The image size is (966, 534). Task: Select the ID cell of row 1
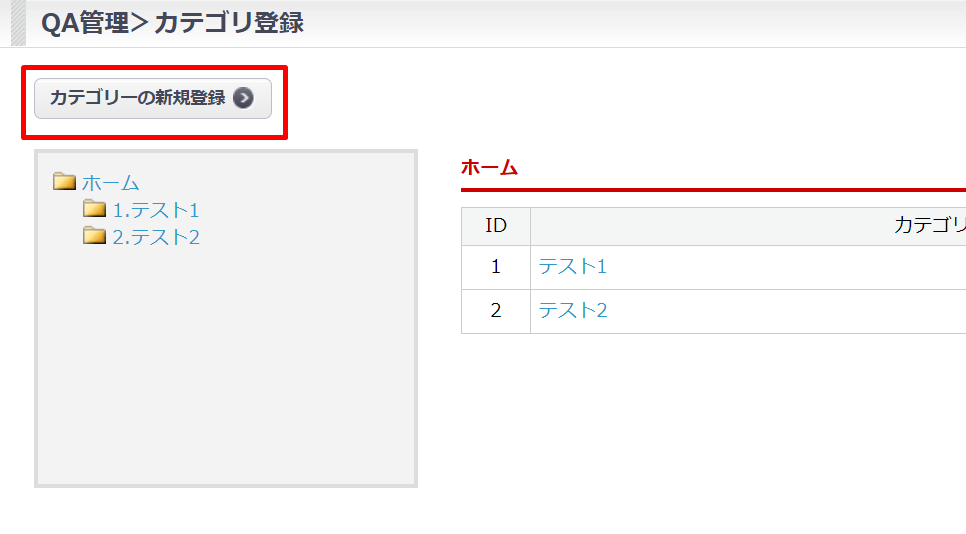[496, 267]
